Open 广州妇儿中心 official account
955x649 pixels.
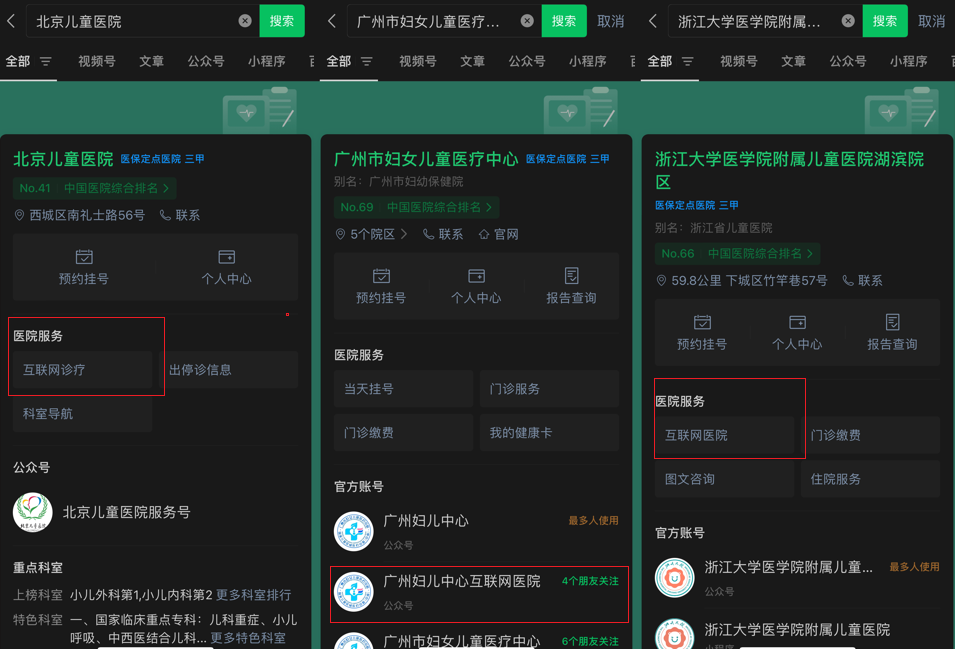point(476,531)
